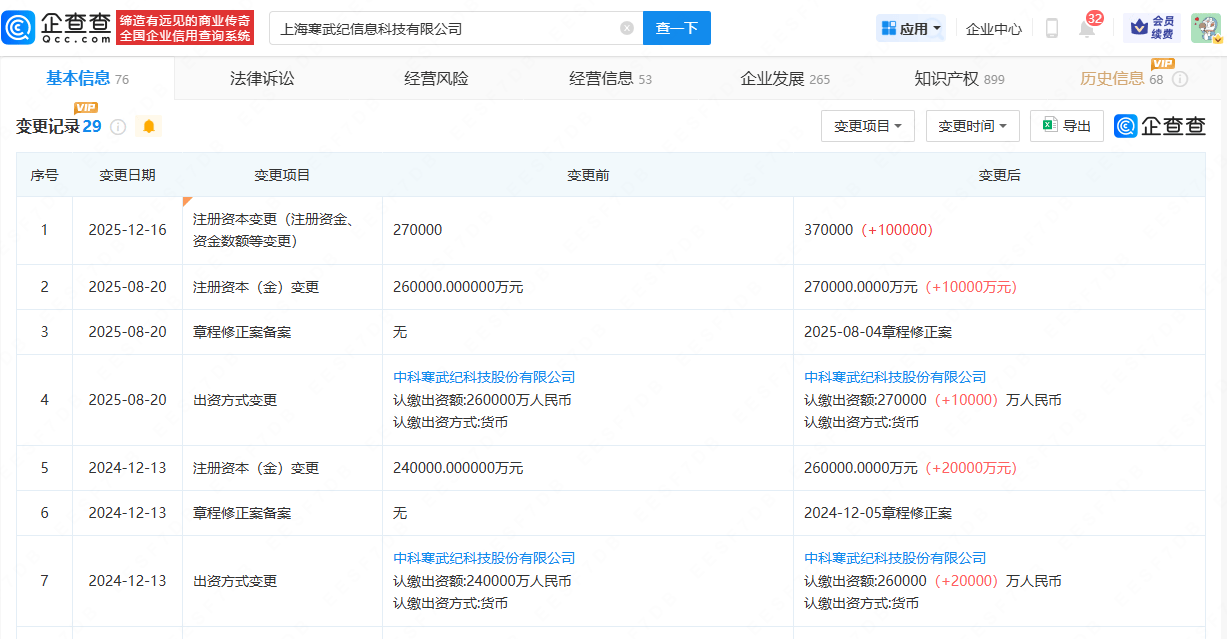Toggle the yellow bell change-alert icon
The width and height of the screenshot is (1227, 639).
click(x=149, y=126)
